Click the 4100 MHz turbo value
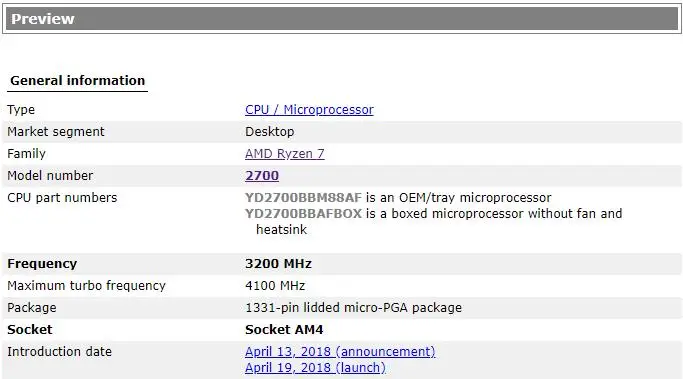The image size is (683, 379). tap(275, 286)
